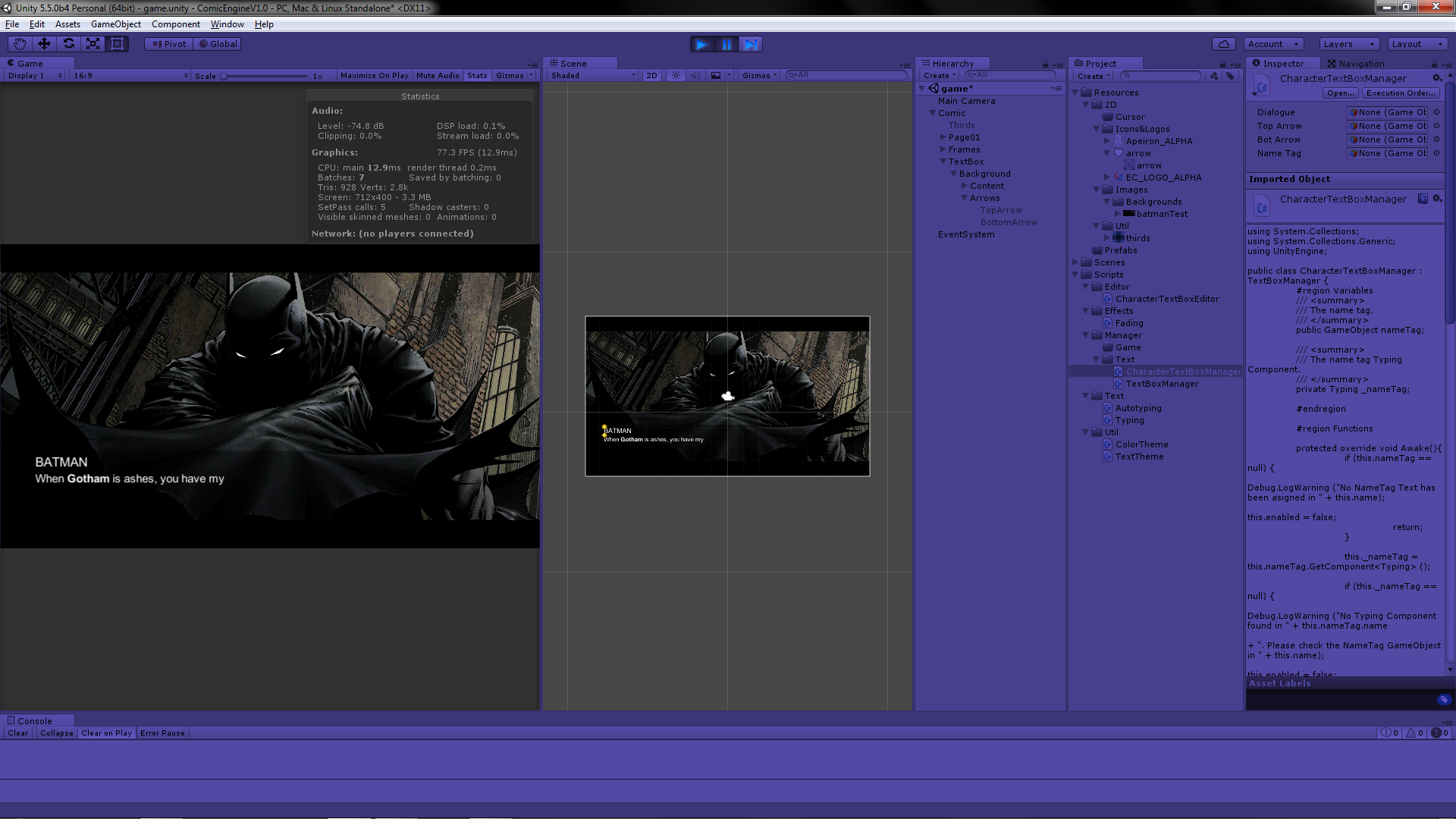Screen dimensions: 1456x819
Task: Open the Cloud services button
Action: [1224, 44]
